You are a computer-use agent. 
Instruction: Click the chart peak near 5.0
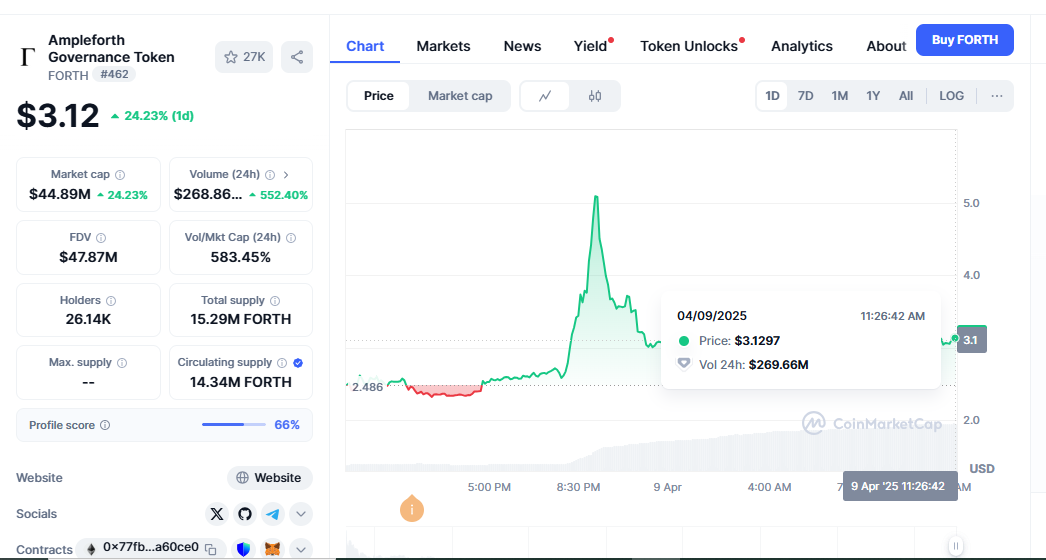click(596, 196)
